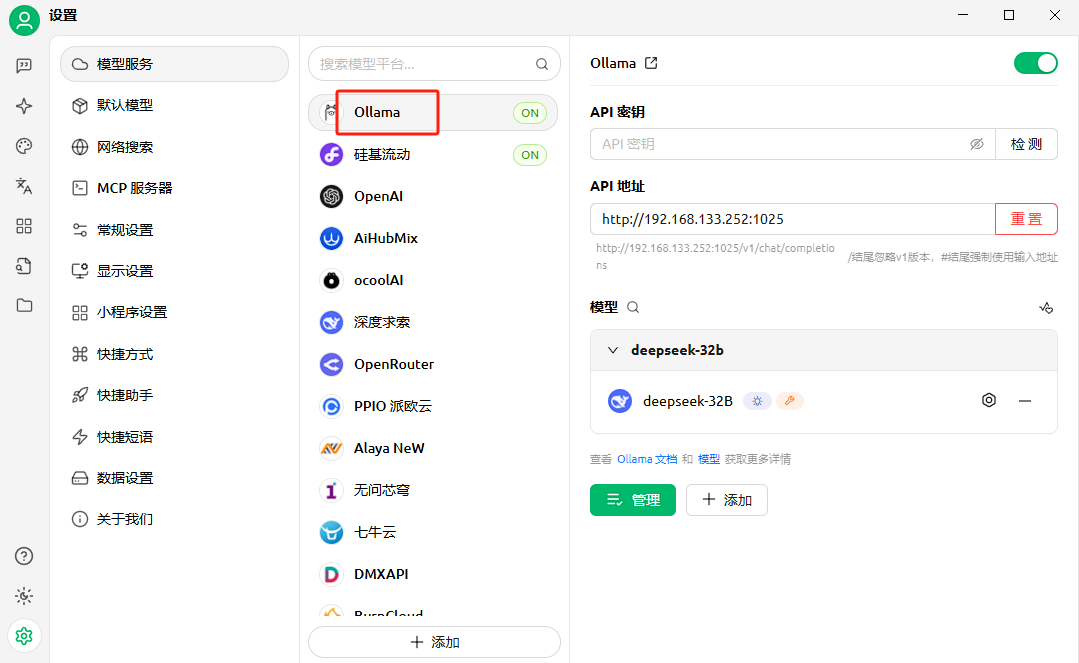Viewport: 1079px width, 663px height.
Task: Open 快捷短语 settings section
Action: [x=174, y=436]
